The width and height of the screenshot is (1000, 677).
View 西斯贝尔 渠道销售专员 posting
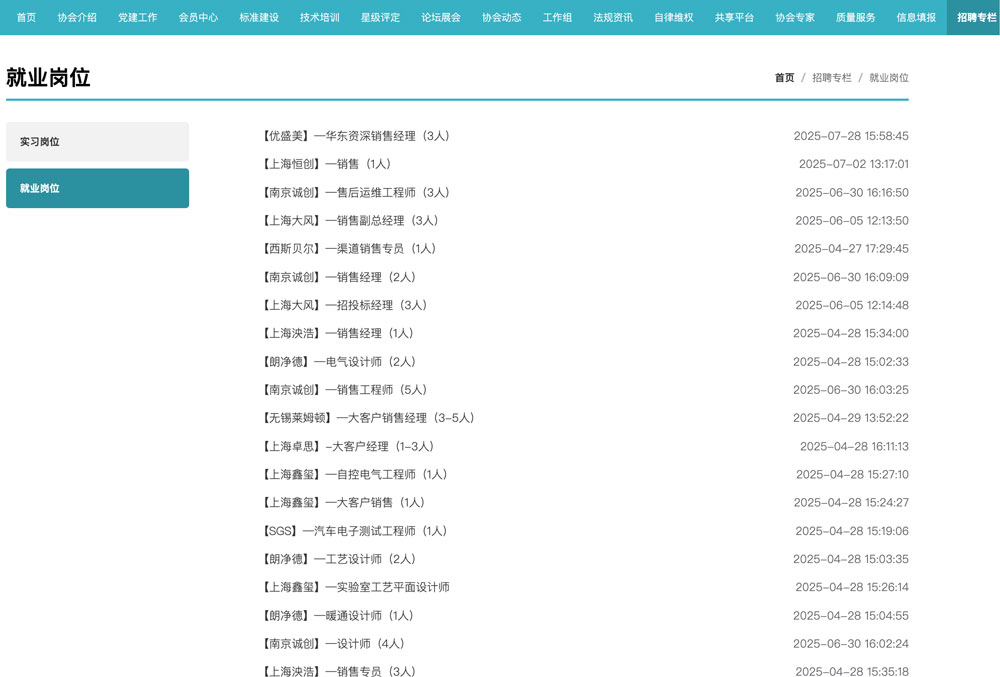tap(350, 249)
